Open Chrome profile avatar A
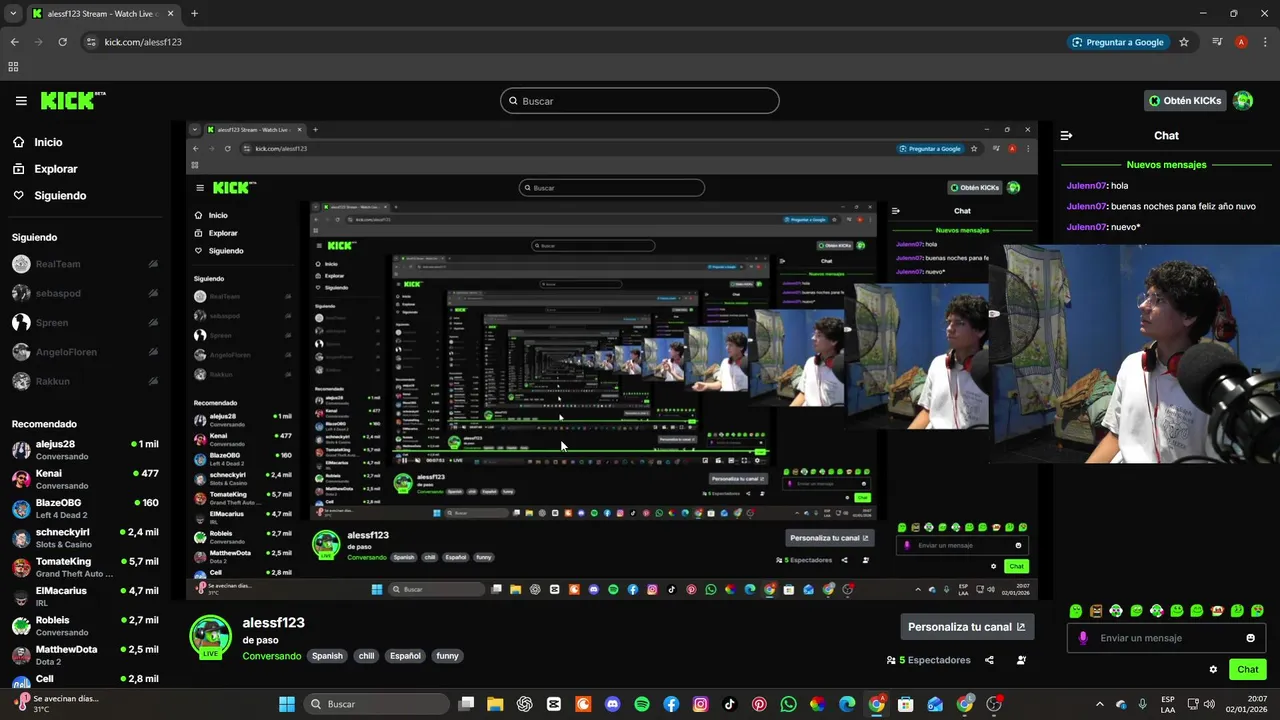Screen dimensions: 1280x720 pyautogui.click(x=1241, y=42)
